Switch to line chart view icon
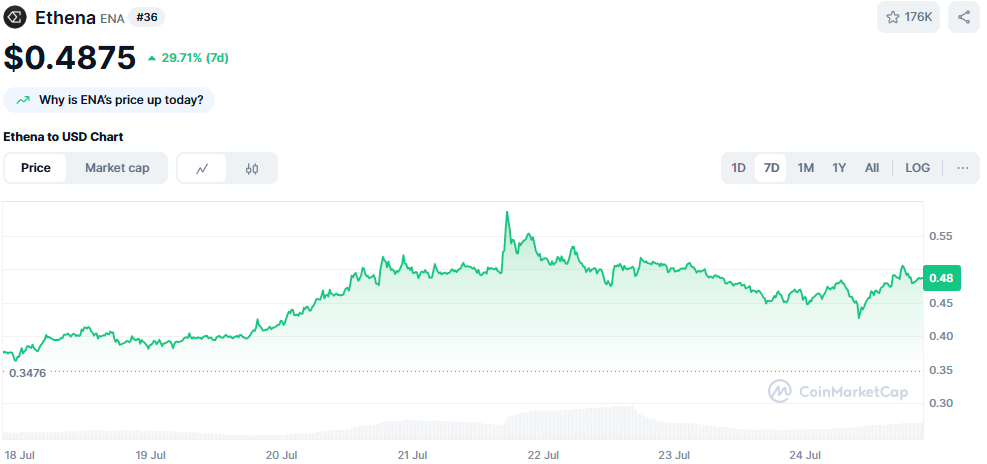This screenshot has height=464, width=987. pyautogui.click(x=202, y=168)
